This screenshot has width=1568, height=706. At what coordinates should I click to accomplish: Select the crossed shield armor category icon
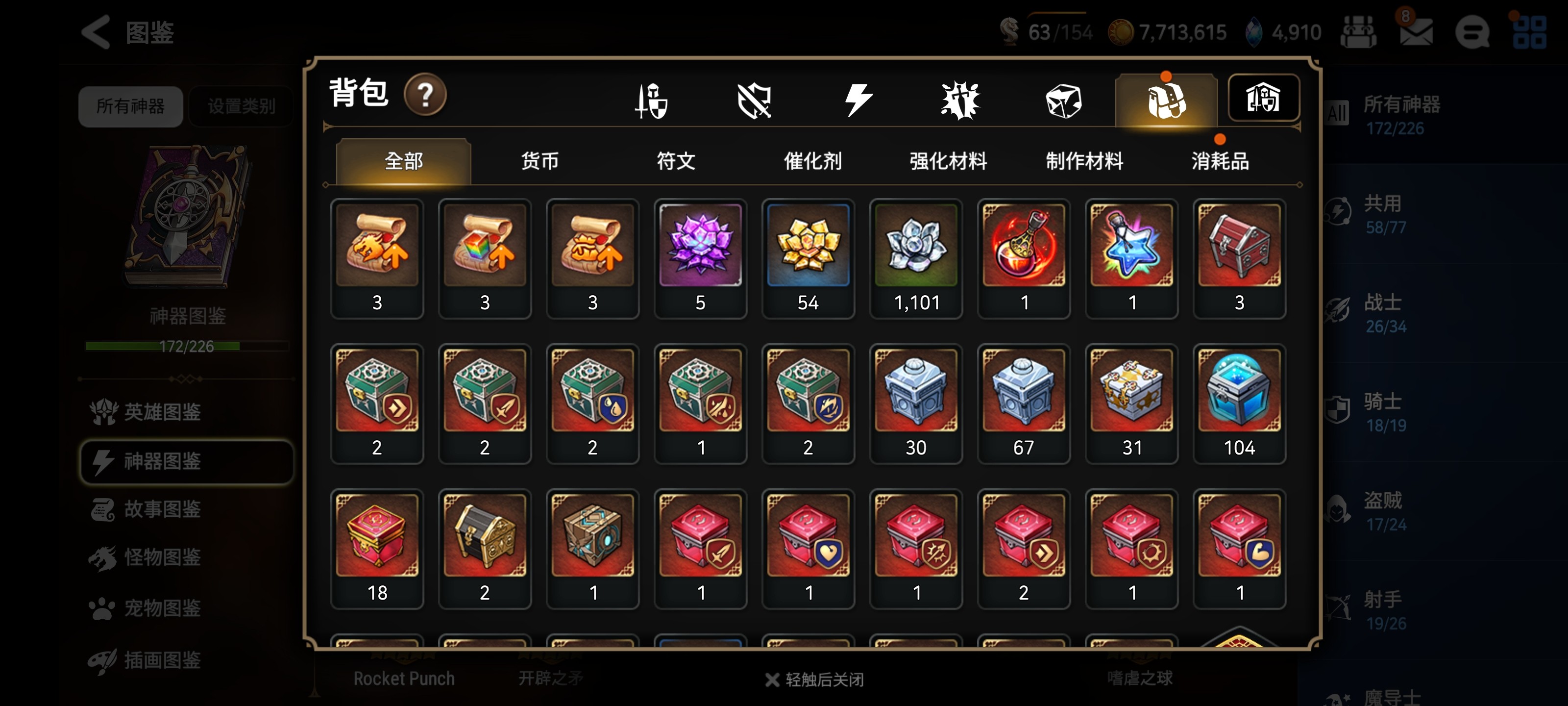point(754,101)
